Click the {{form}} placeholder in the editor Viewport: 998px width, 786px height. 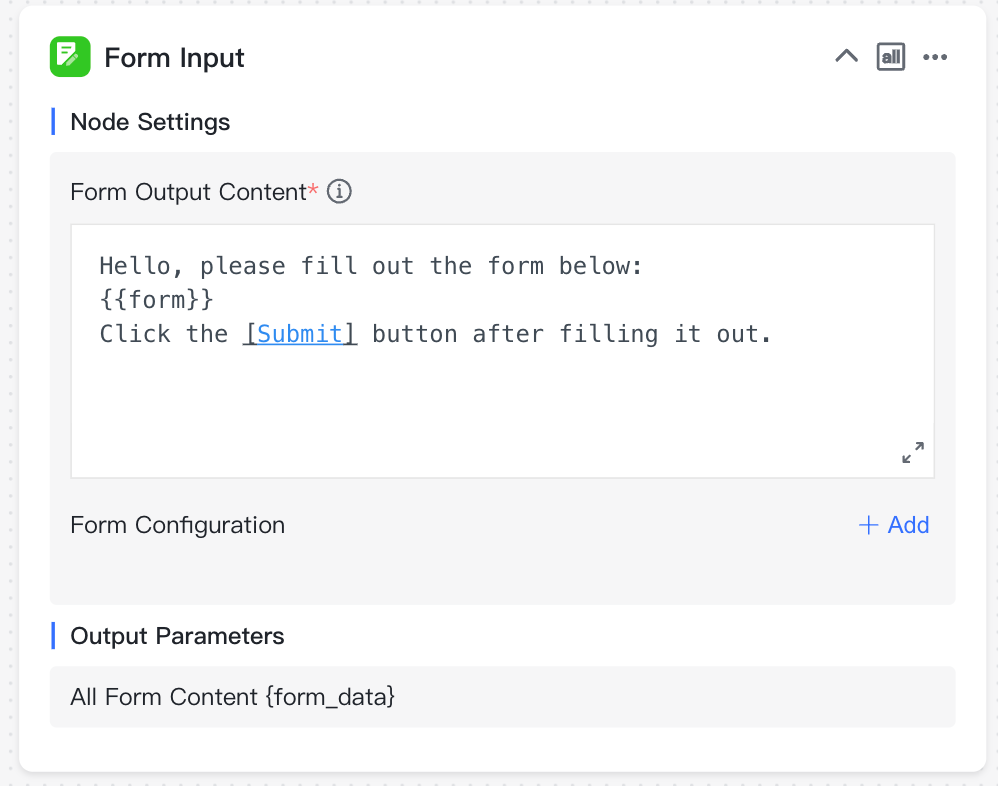[x=157, y=300]
